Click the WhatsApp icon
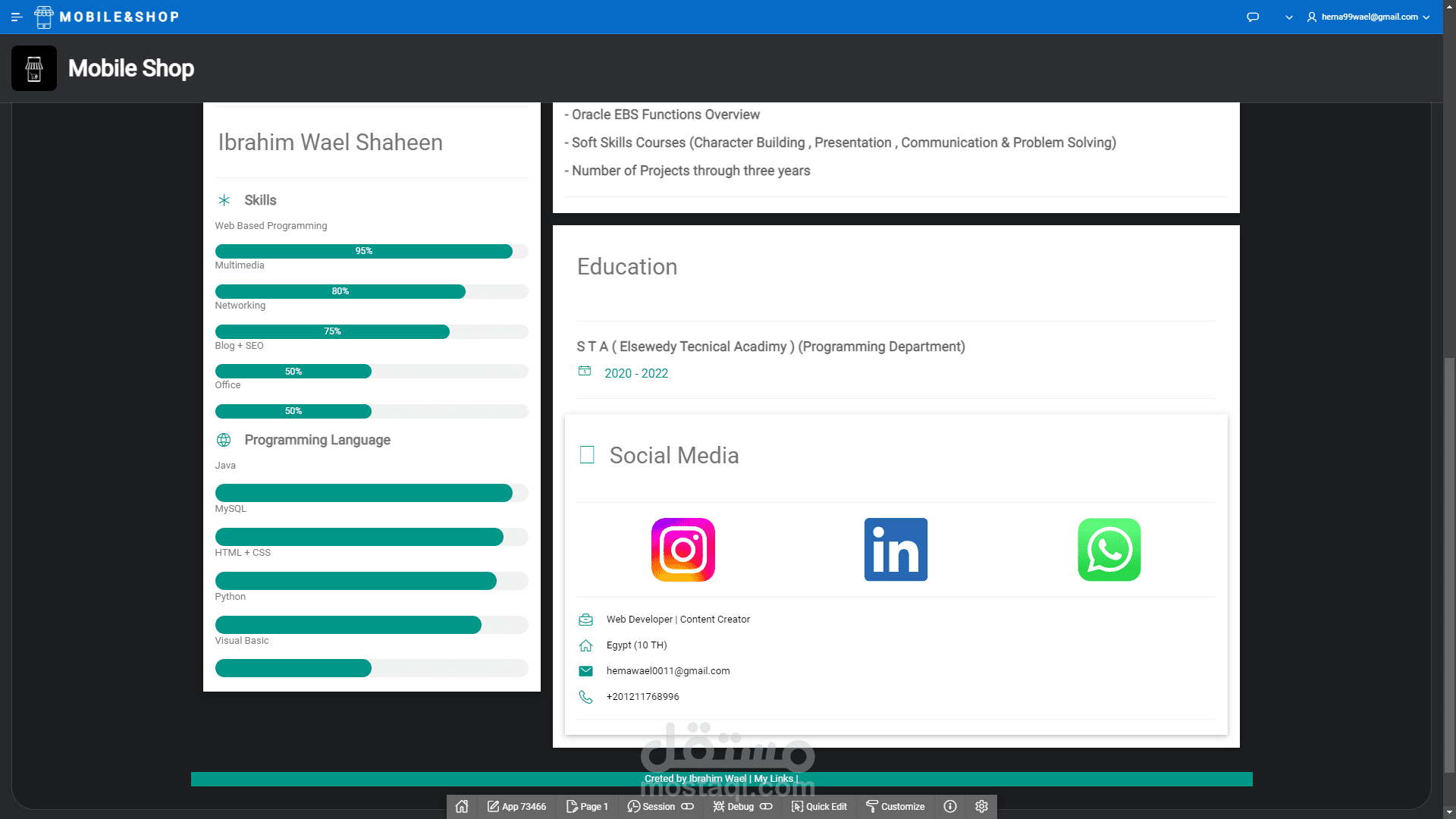1456x819 pixels. click(x=1109, y=550)
